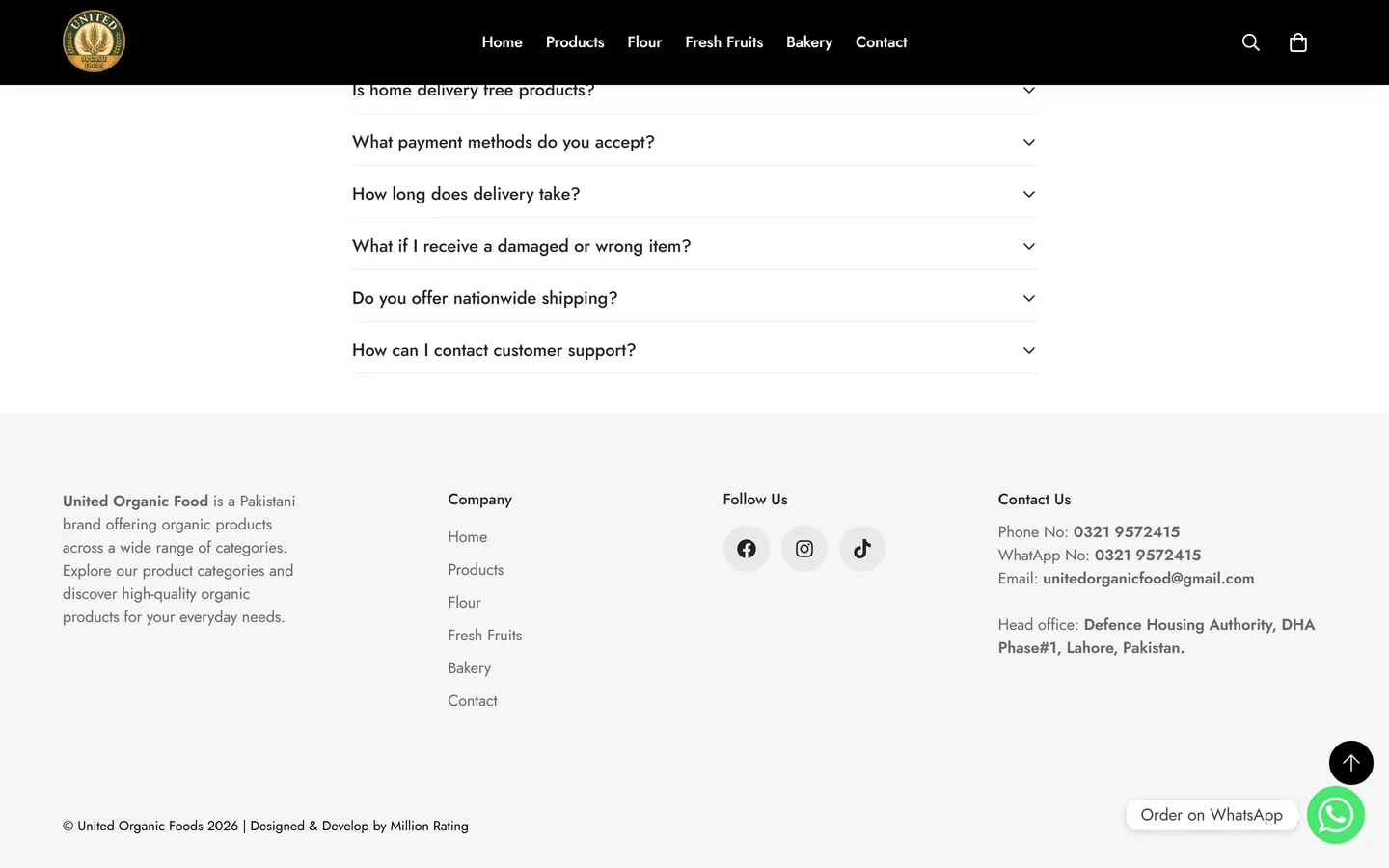Open Flour in the top navigation

pos(644,42)
